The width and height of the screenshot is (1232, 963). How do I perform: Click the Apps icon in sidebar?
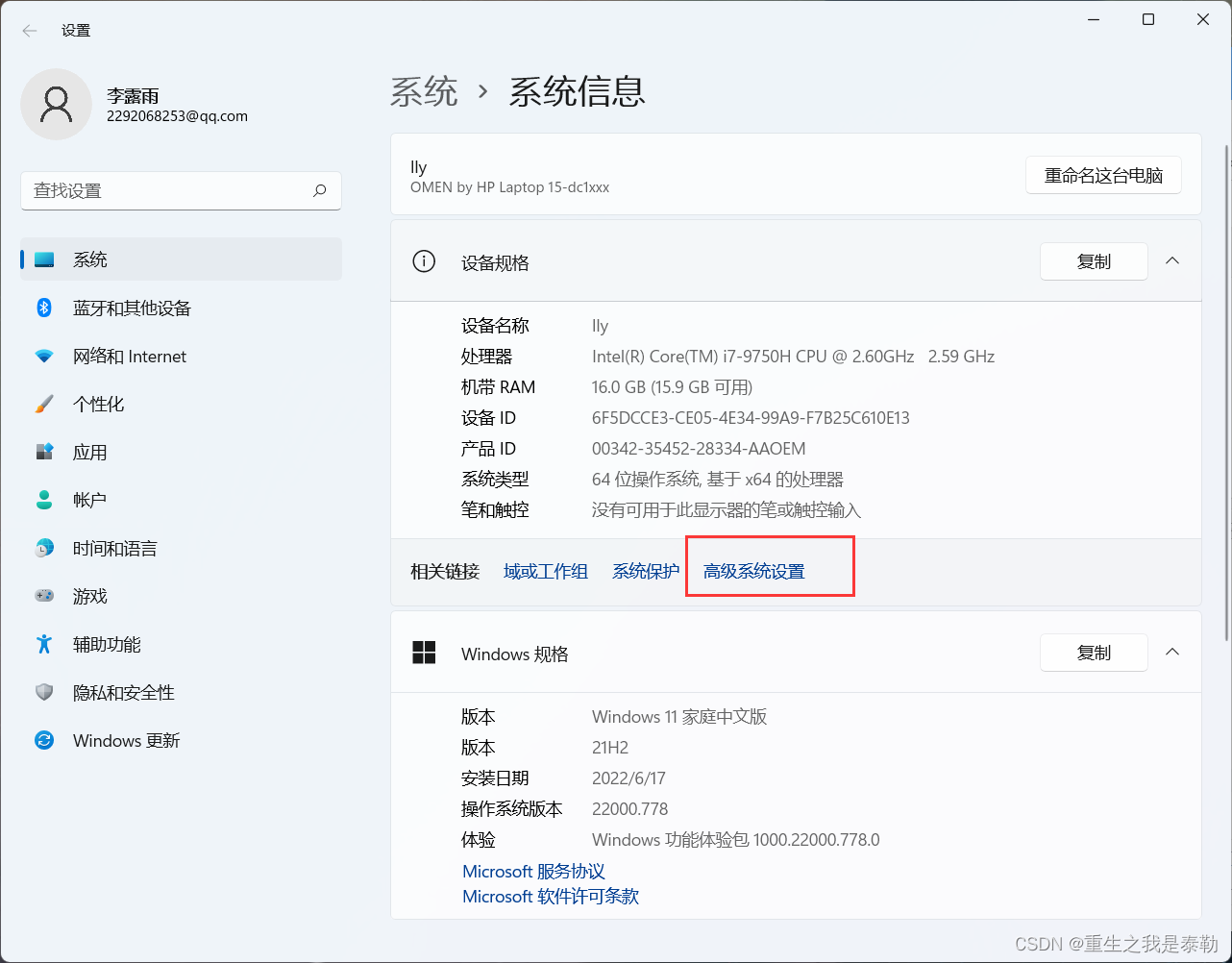(44, 452)
